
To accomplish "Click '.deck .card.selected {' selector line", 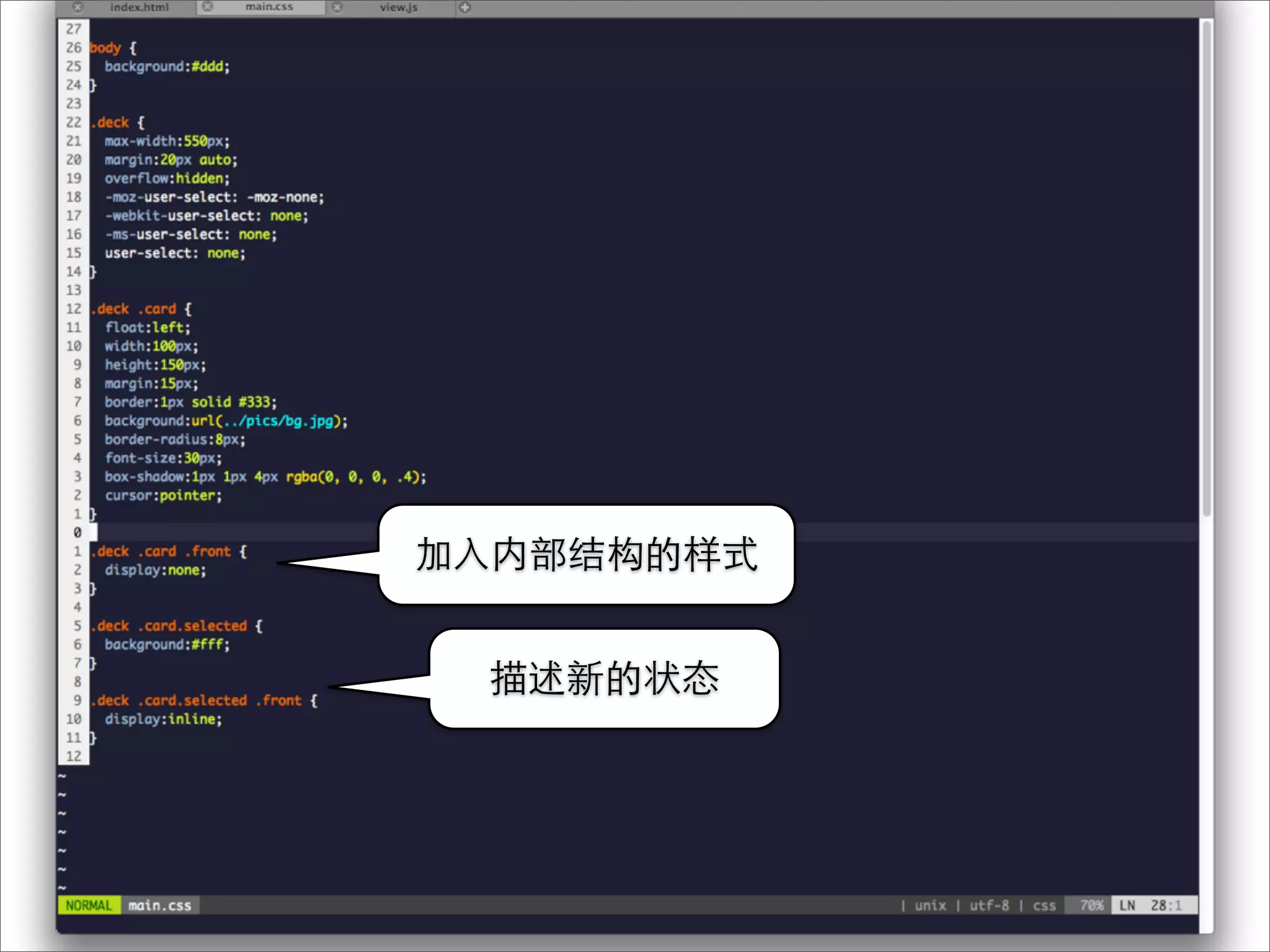I will point(177,625).
